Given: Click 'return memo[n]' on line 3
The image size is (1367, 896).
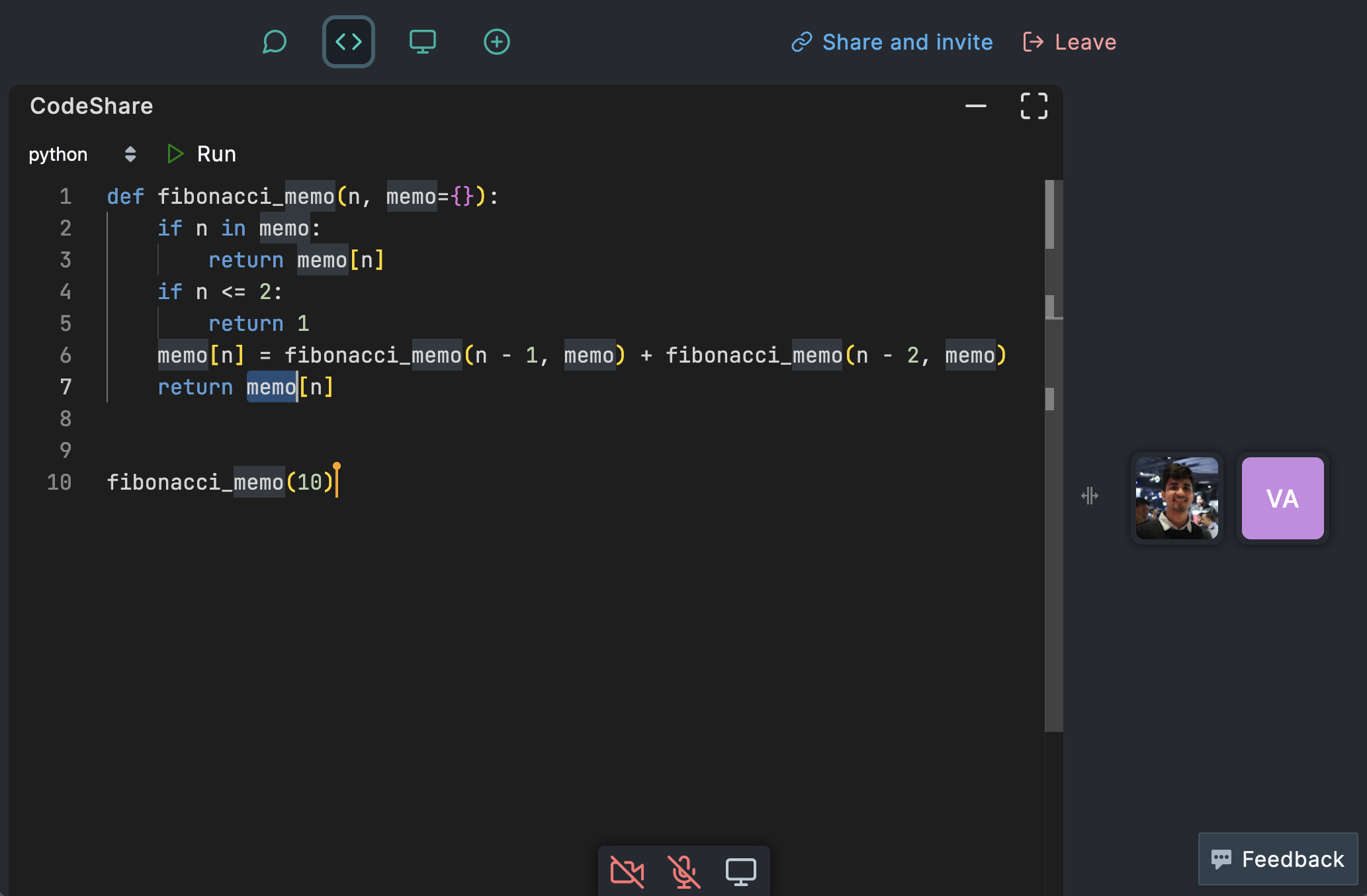Looking at the screenshot, I should [x=296, y=260].
